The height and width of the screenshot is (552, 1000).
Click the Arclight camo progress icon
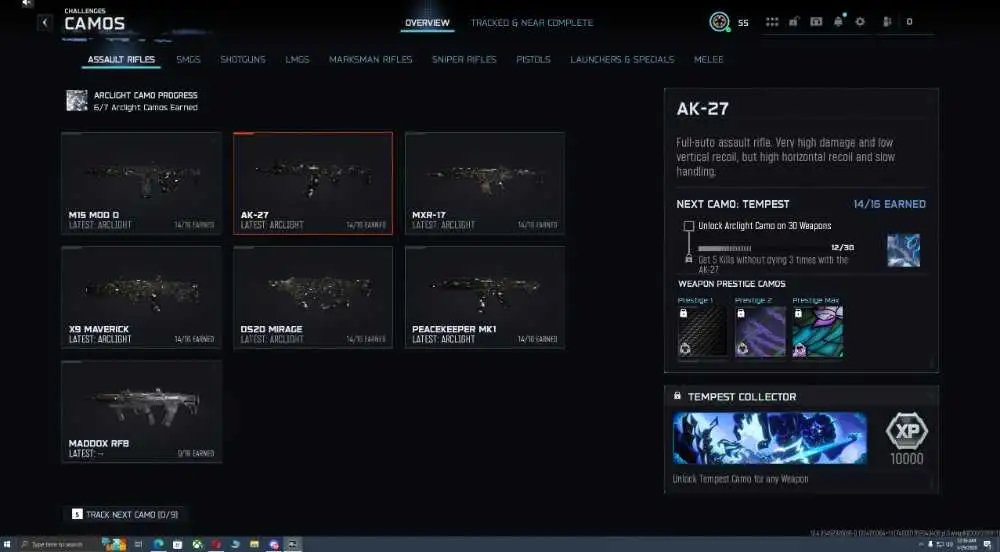(77, 101)
